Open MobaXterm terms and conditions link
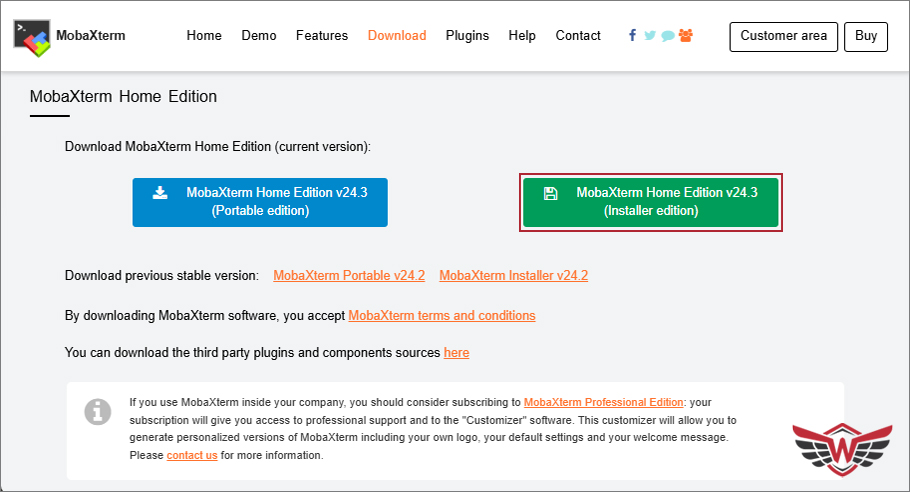This screenshot has width=910, height=492. click(x=441, y=315)
